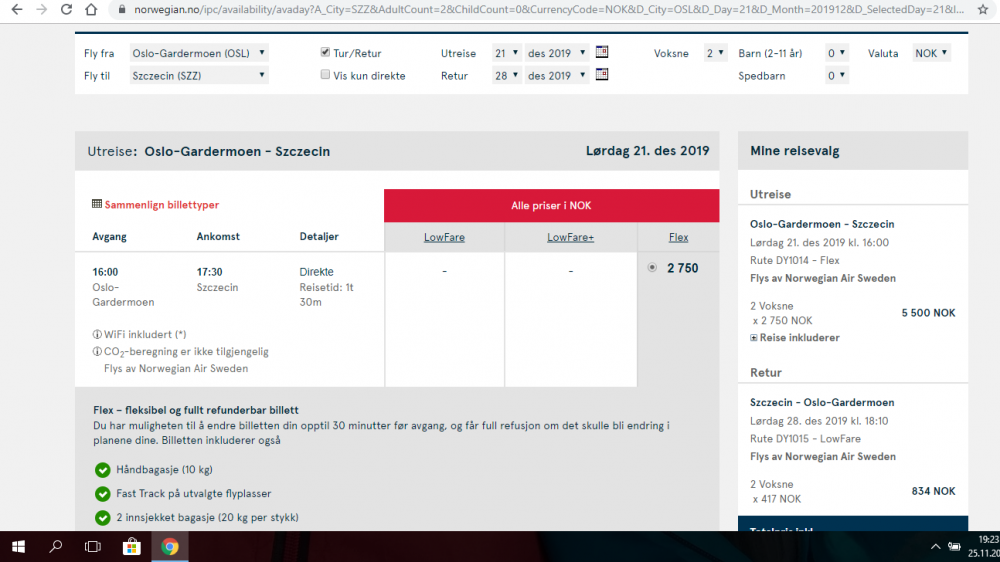Show hidden system tray icons

click(x=935, y=547)
